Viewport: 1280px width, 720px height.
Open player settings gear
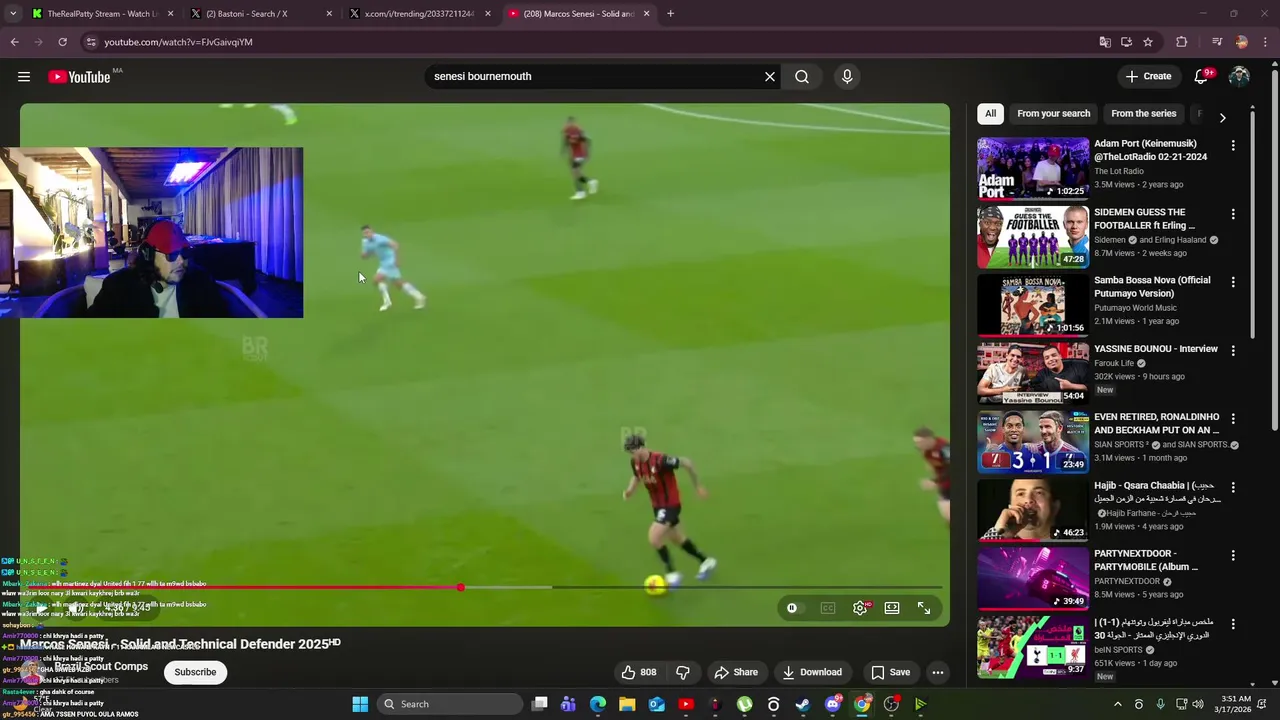(x=860, y=608)
